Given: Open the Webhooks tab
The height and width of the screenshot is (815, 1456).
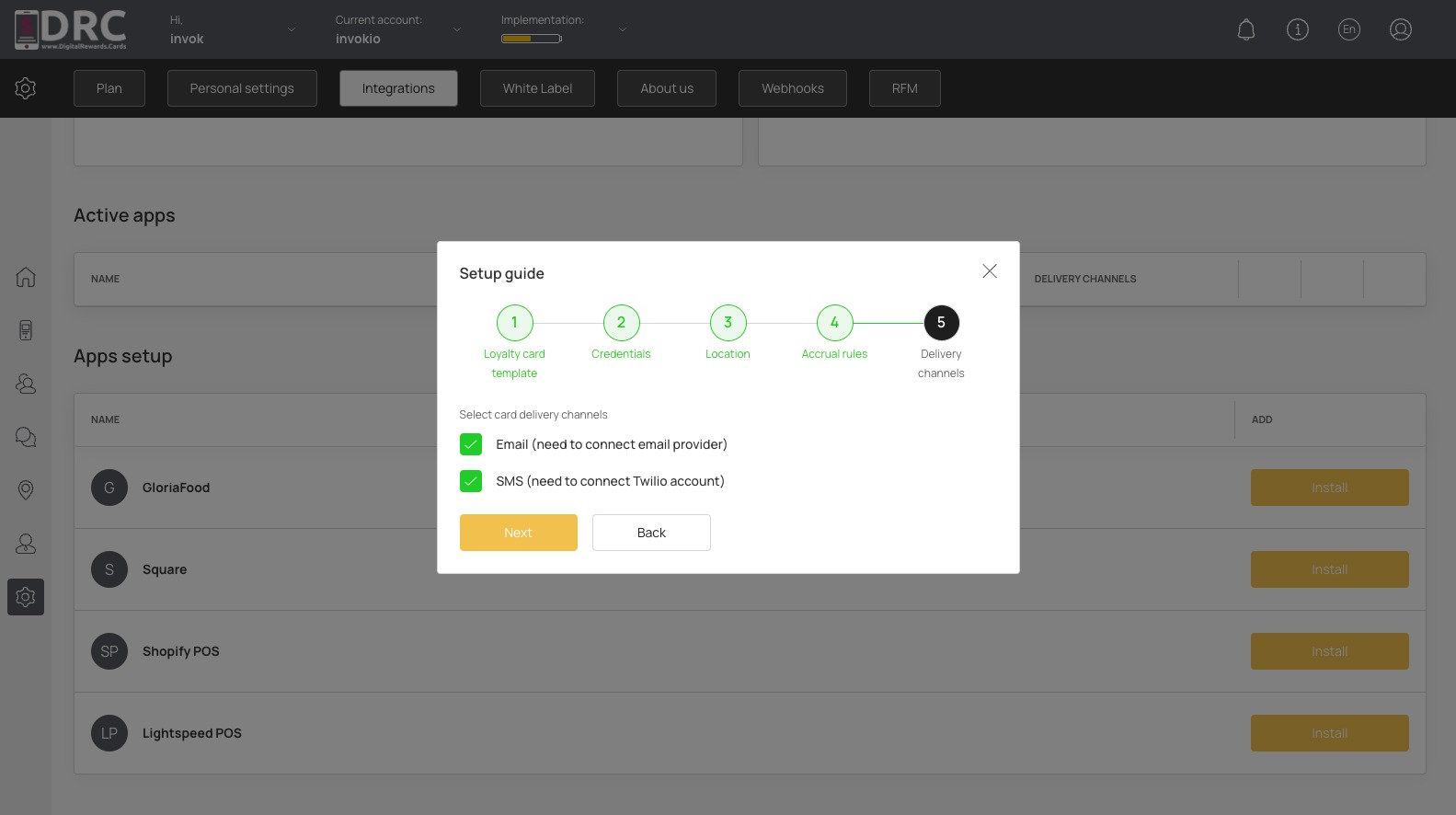Looking at the screenshot, I should click(793, 88).
